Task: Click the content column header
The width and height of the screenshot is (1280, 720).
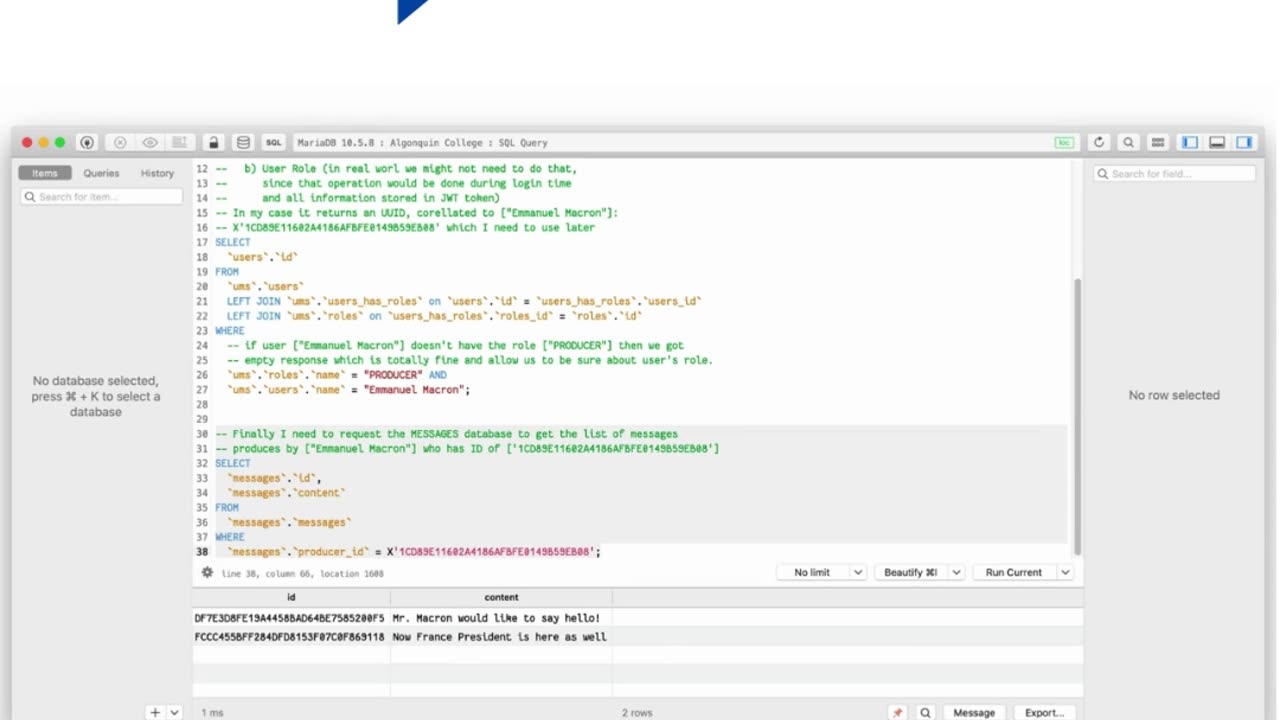Action: pos(501,597)
